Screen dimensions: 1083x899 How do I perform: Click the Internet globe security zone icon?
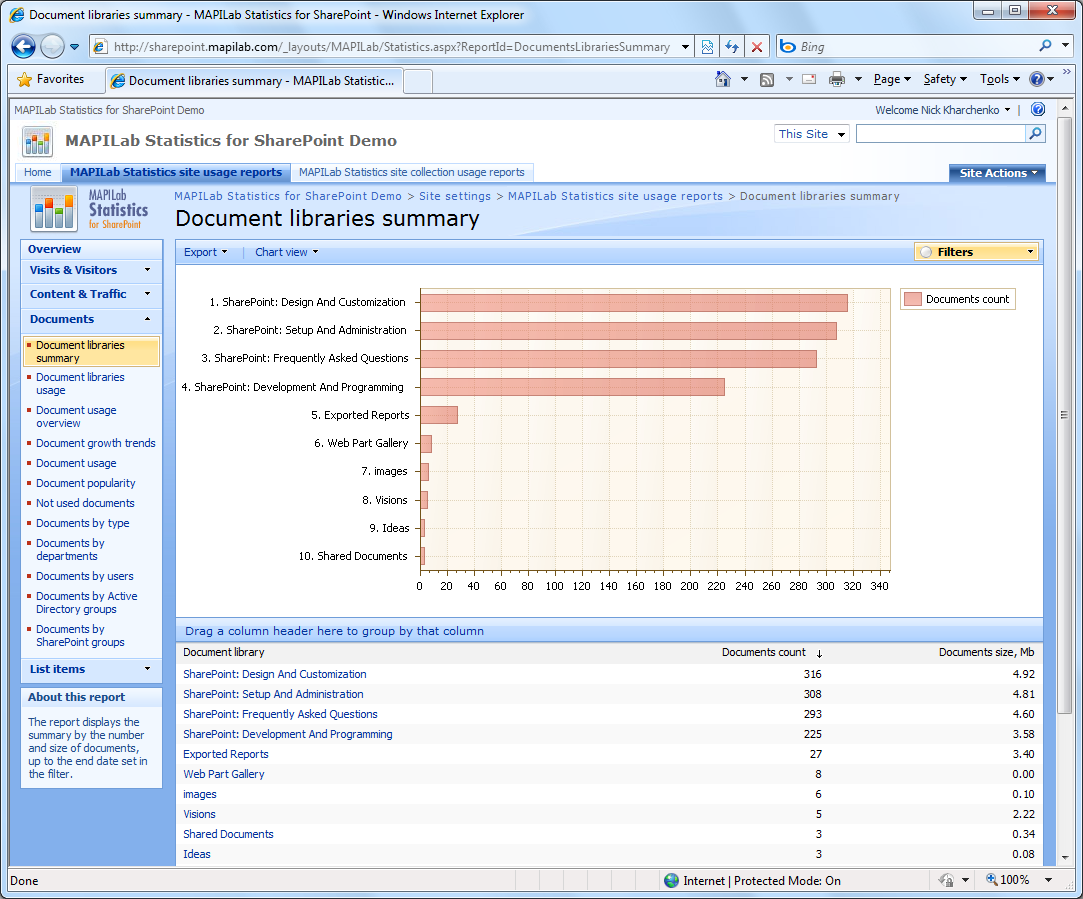[x=671, y=880]
